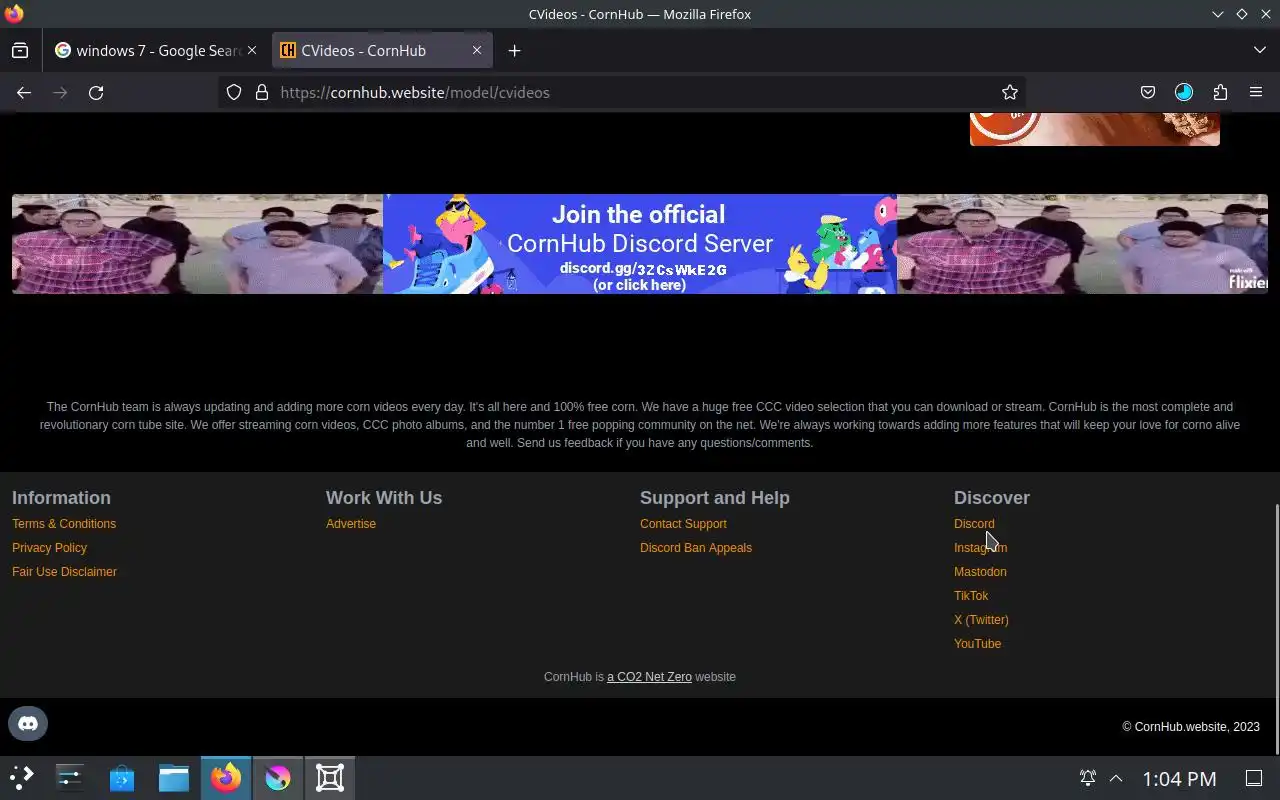Open the Mastodon link

coord(980,572)
